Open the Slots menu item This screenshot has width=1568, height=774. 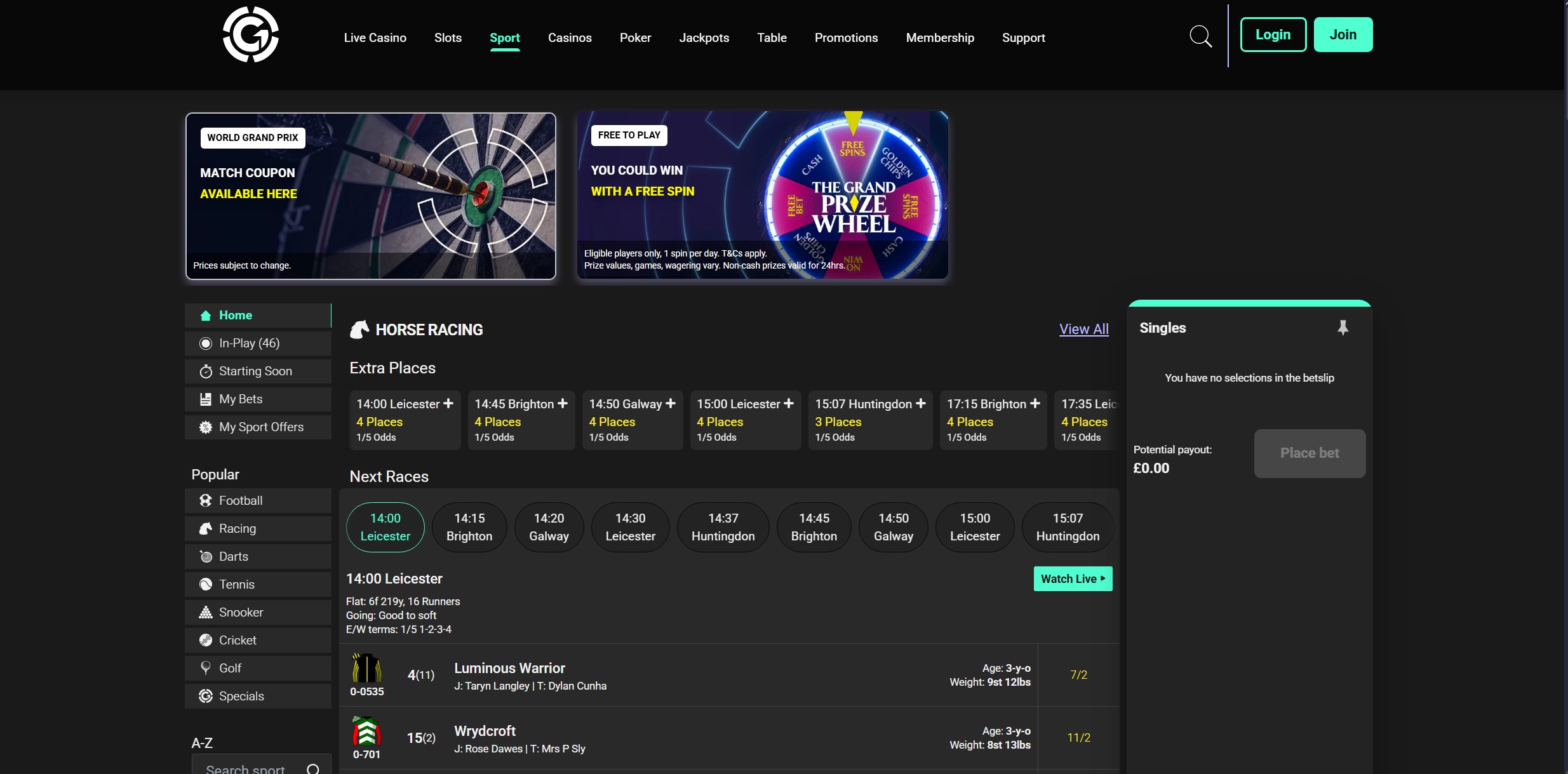pyautogui.click(x=448, y=38)
